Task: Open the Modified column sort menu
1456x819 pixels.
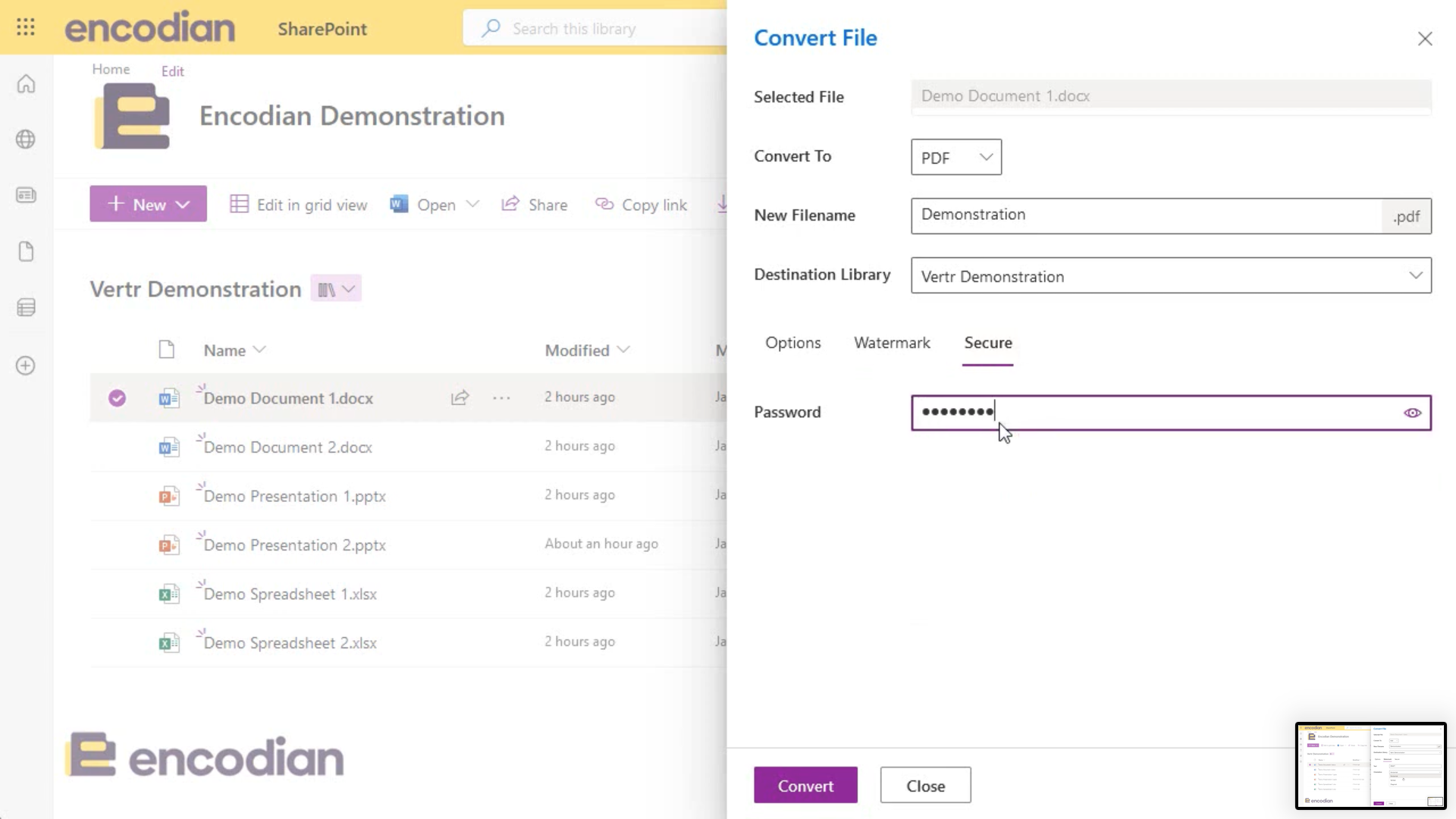Action: point(587,350)
